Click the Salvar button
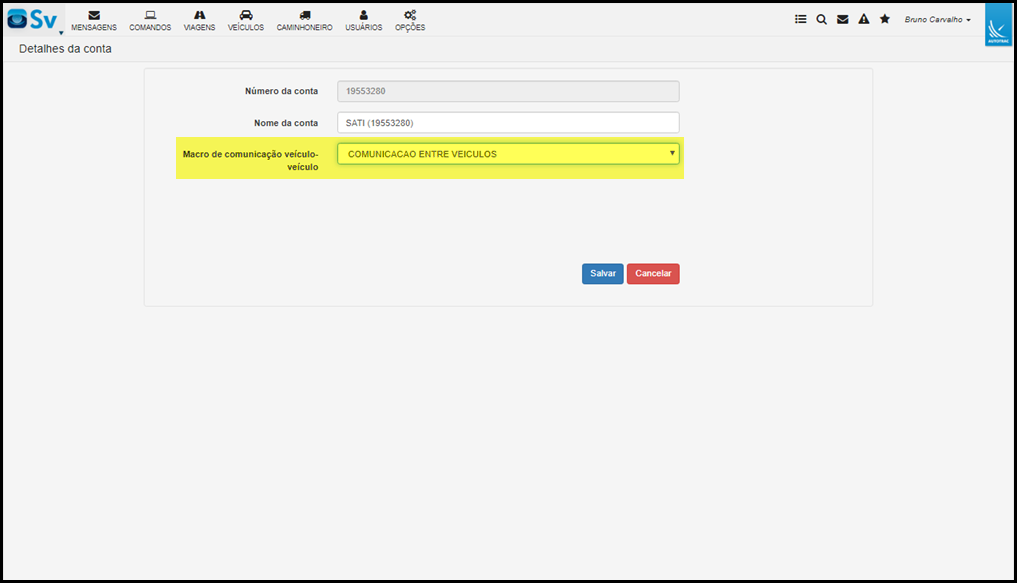The height and width of the screenshot is (583, 1017). (603, 274)
